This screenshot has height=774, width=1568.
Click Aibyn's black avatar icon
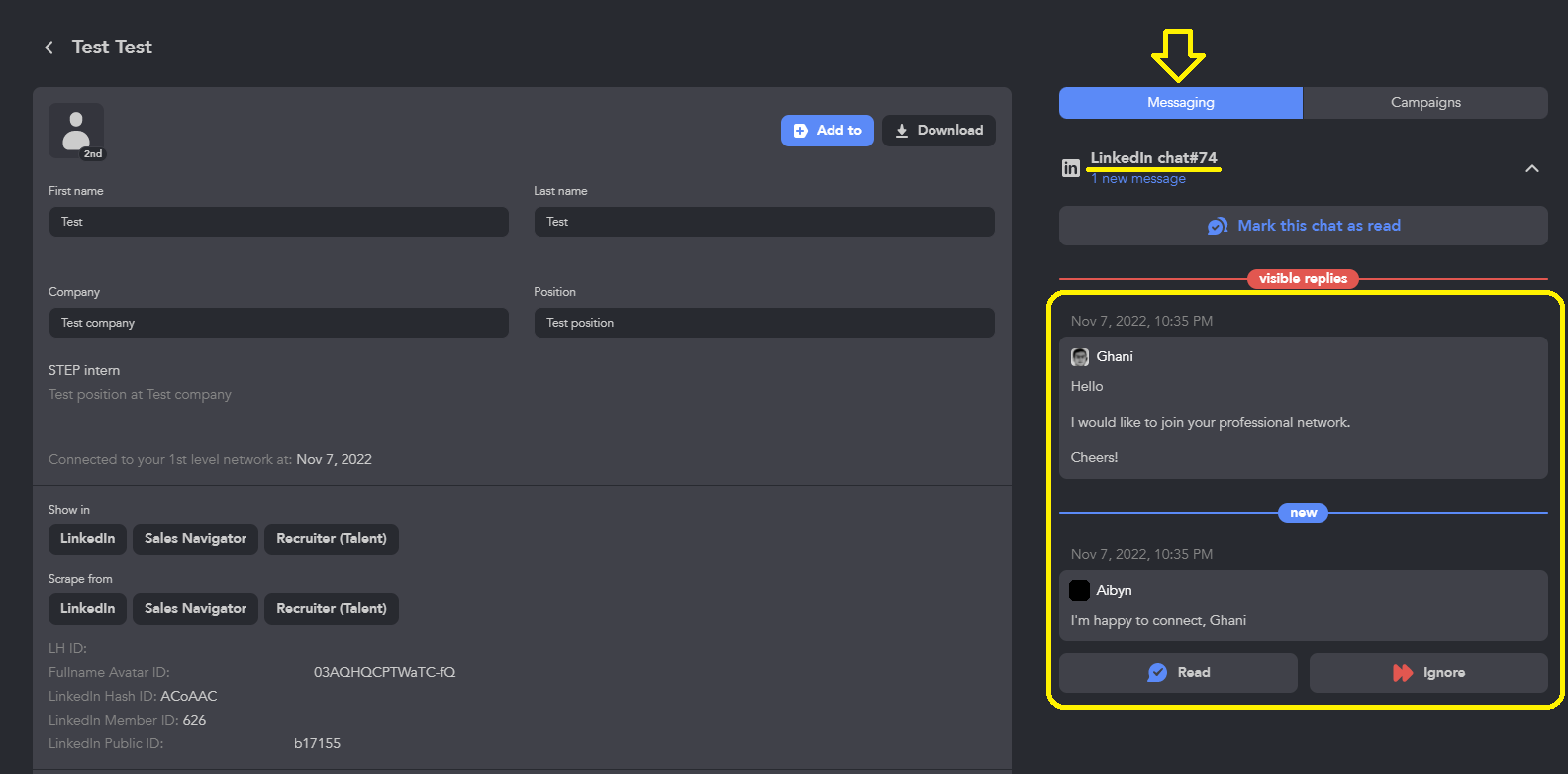[1080, 590]
